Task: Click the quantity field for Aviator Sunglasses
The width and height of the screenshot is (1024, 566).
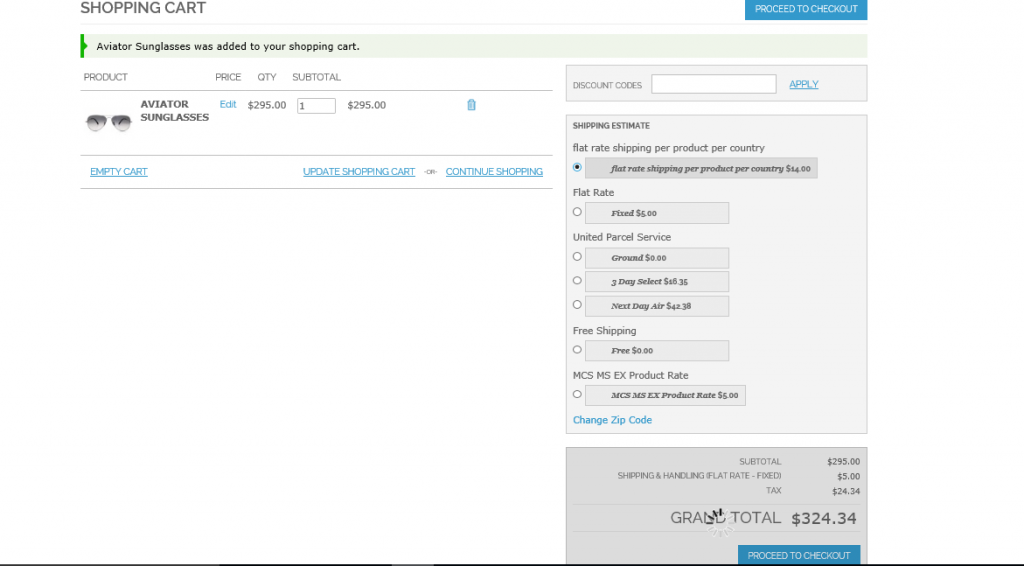Action: (x=316, y=106)
